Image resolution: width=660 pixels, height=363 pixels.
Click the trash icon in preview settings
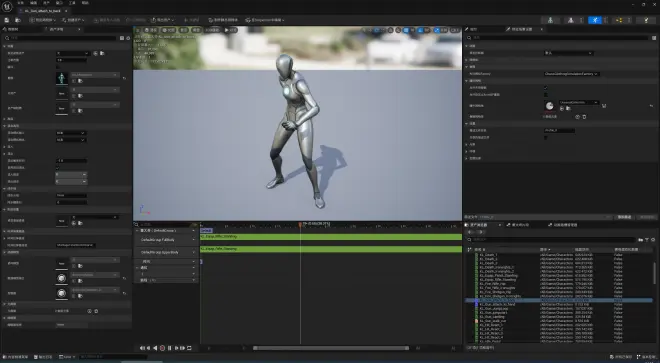584,117
